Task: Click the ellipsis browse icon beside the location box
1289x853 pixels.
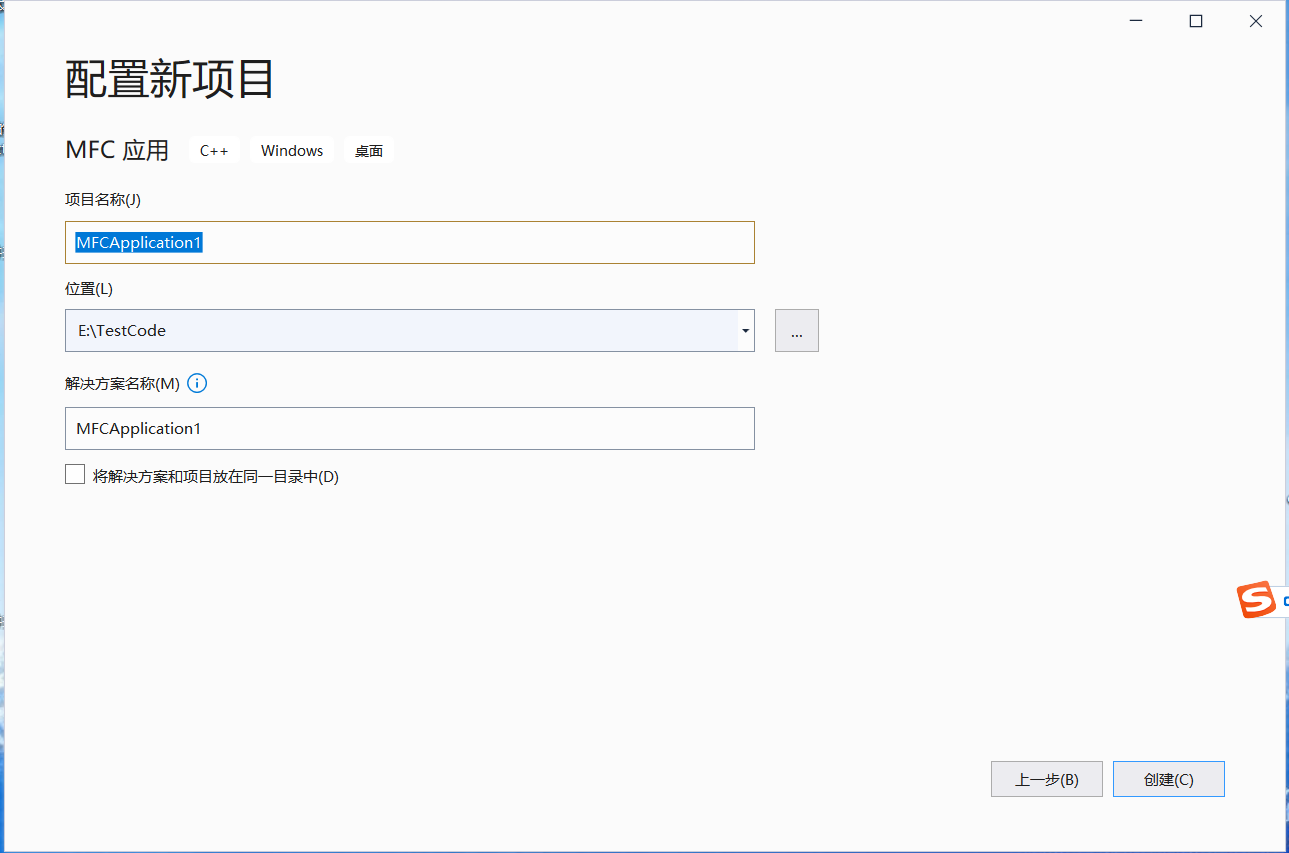Action: 796,330
